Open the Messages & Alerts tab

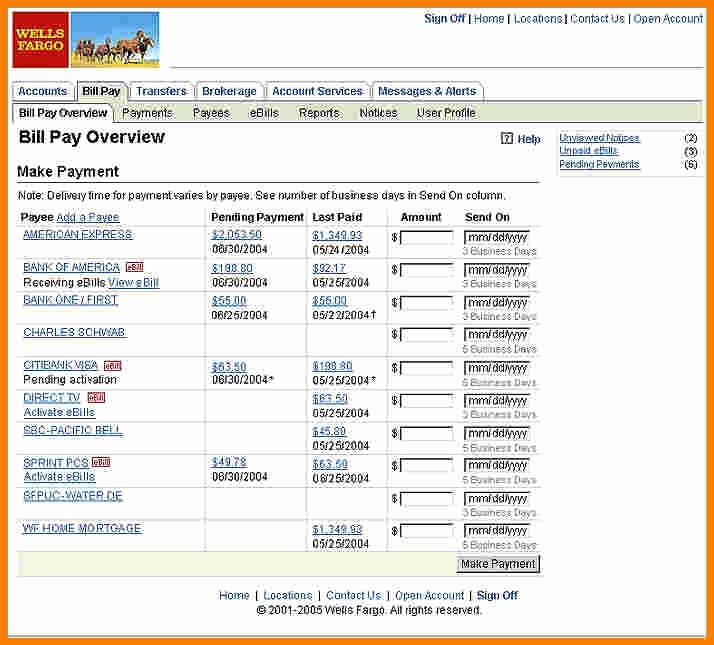point(427,91)
